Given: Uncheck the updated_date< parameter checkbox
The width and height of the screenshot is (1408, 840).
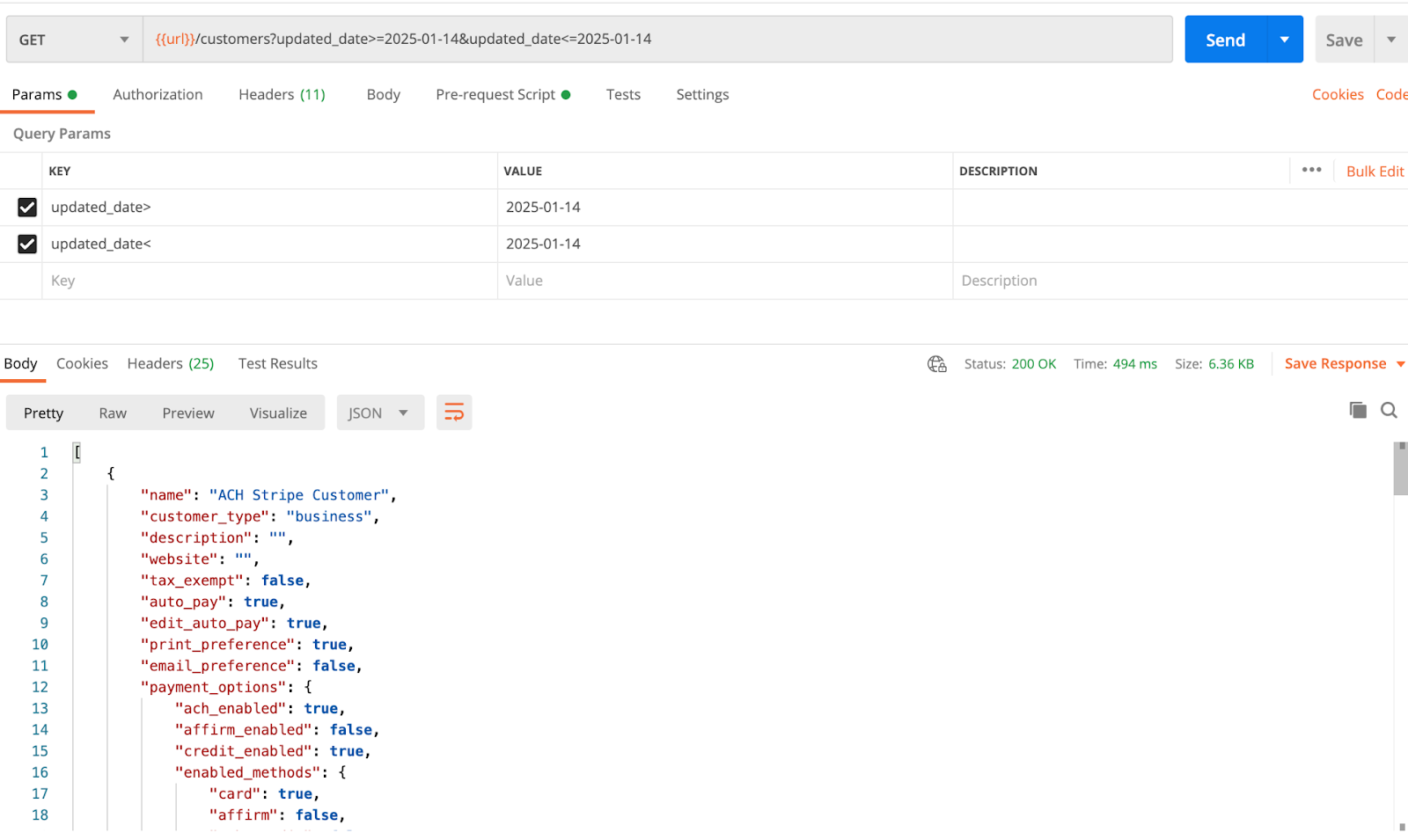Looking at the screenshot, I should (27, 245).
